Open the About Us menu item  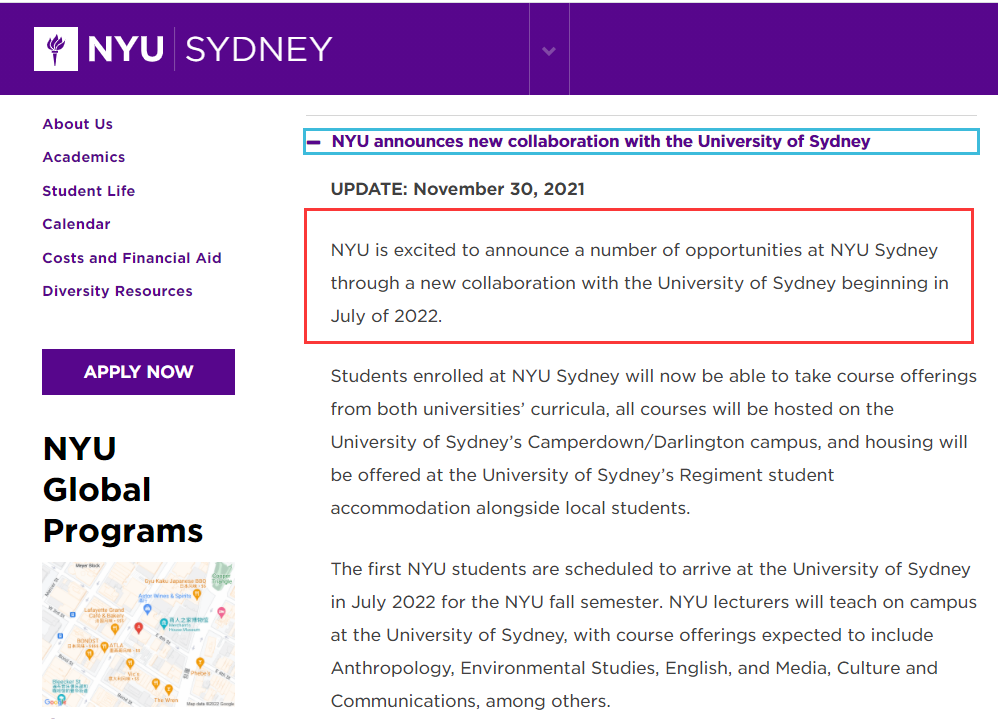78,124
